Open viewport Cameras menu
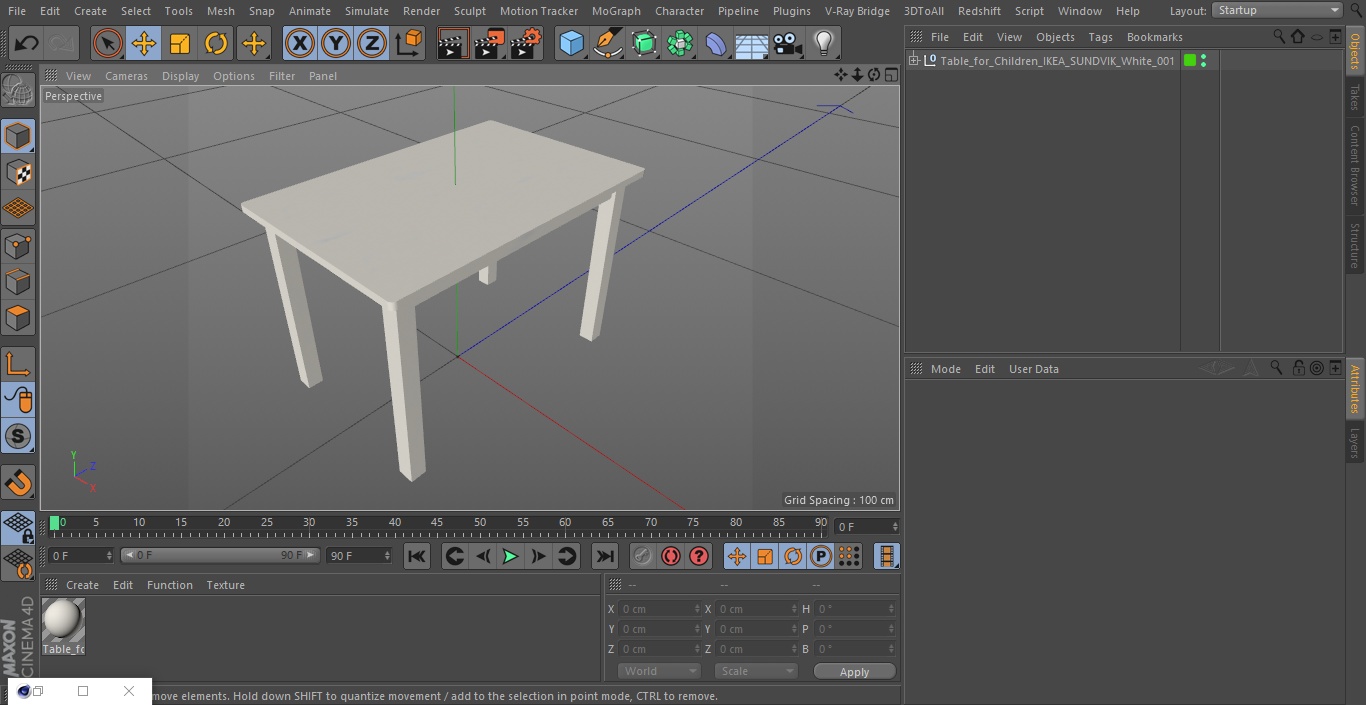 click(x=126, y=76)
